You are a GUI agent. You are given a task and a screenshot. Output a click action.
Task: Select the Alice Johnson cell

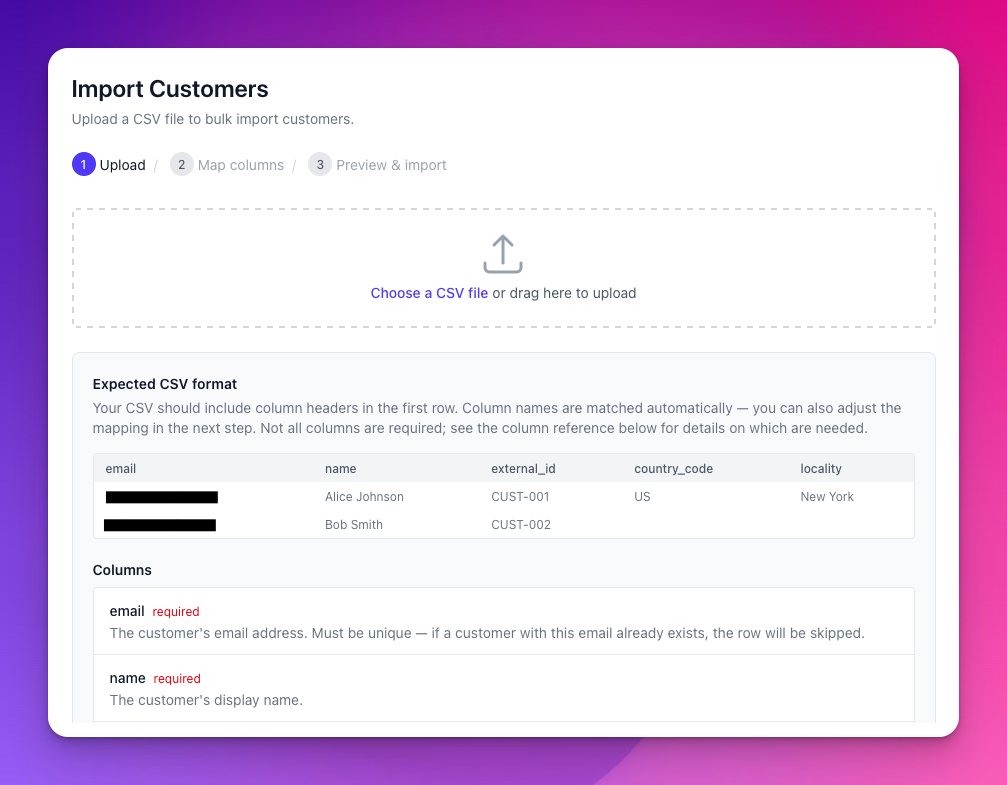(x=364, y=497)
